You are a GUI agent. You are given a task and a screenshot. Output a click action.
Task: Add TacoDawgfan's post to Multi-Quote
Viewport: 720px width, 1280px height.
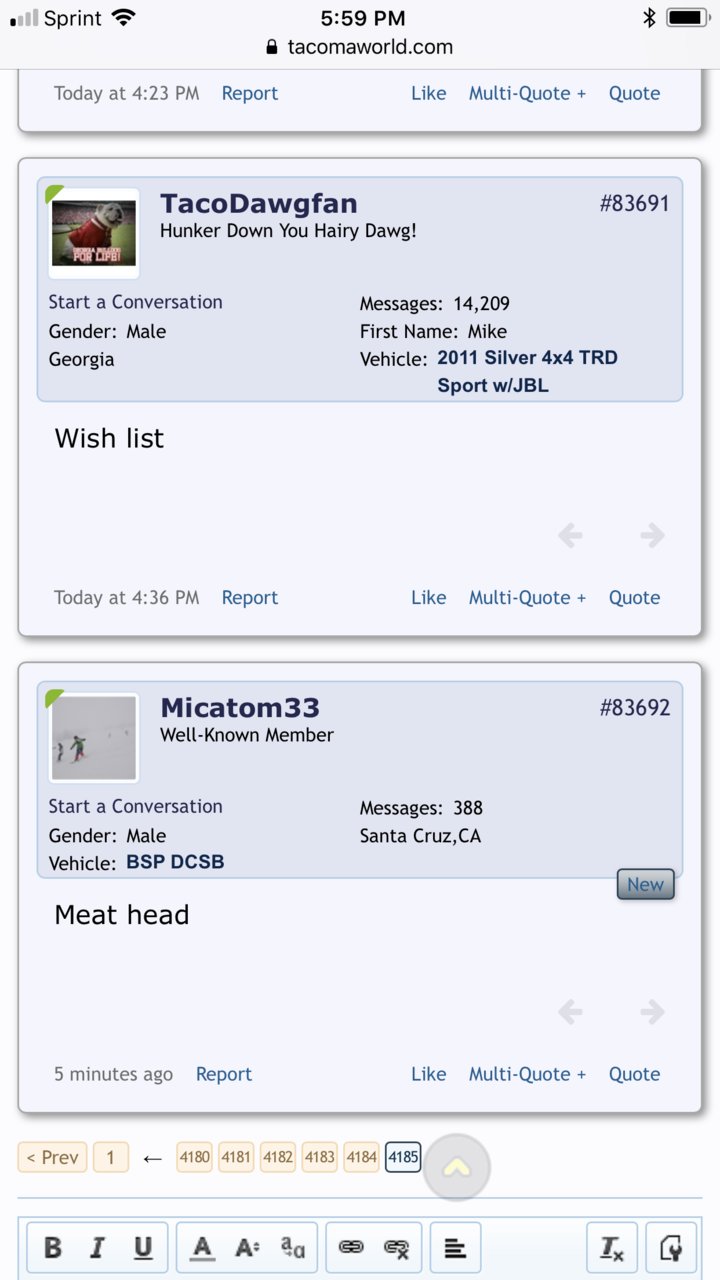click(x=527, y=598)
